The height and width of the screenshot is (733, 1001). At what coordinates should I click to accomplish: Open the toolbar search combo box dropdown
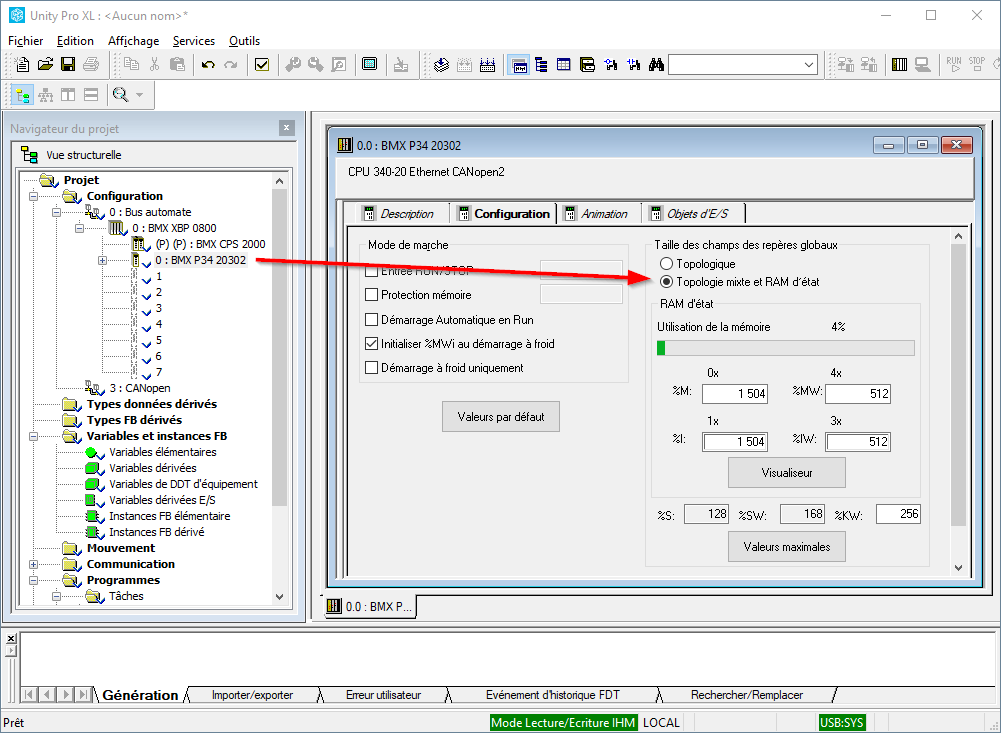pos(808,65)
